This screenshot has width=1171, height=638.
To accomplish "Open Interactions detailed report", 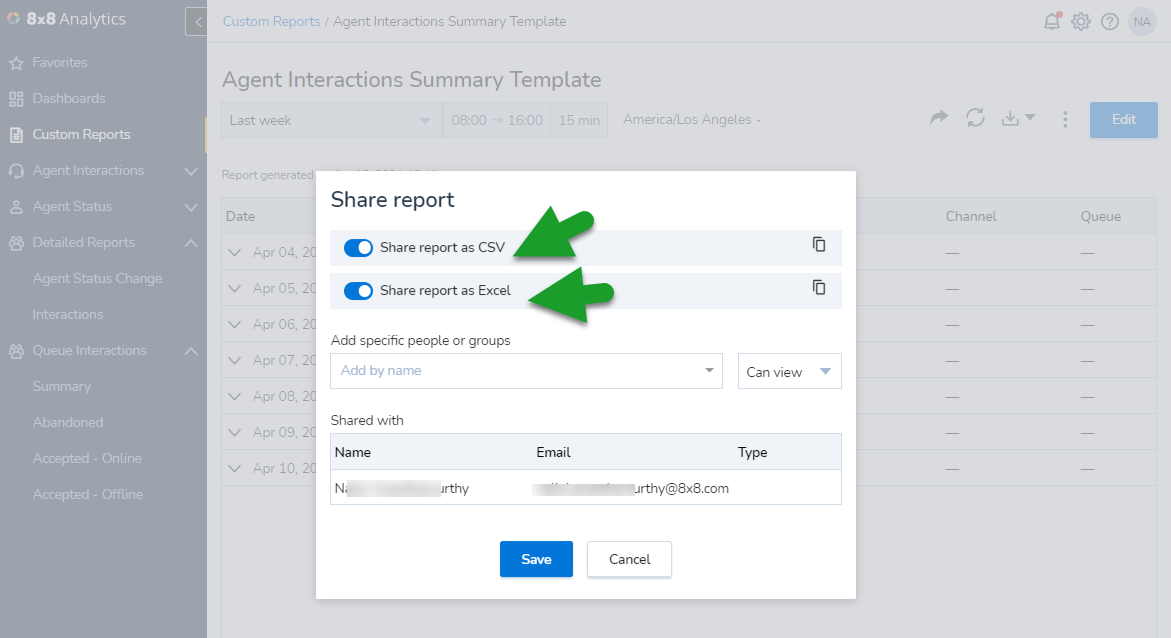I will (68, 315).
